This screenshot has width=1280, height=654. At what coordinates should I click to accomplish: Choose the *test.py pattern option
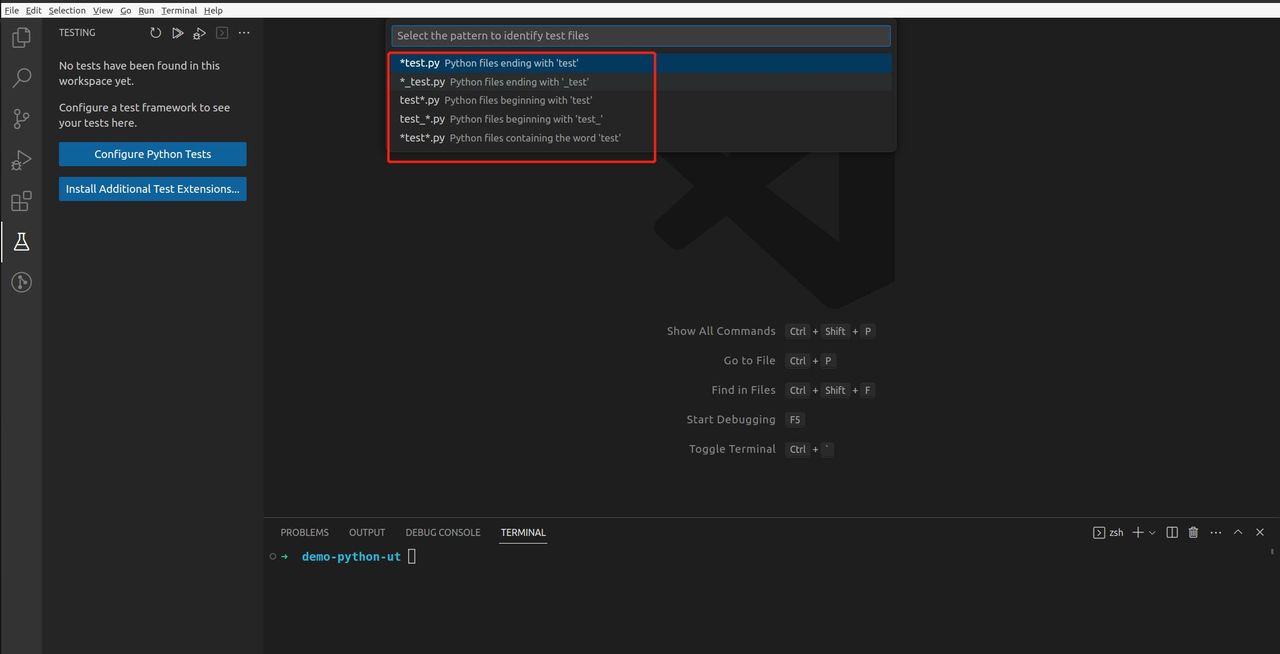click(641, 63)
